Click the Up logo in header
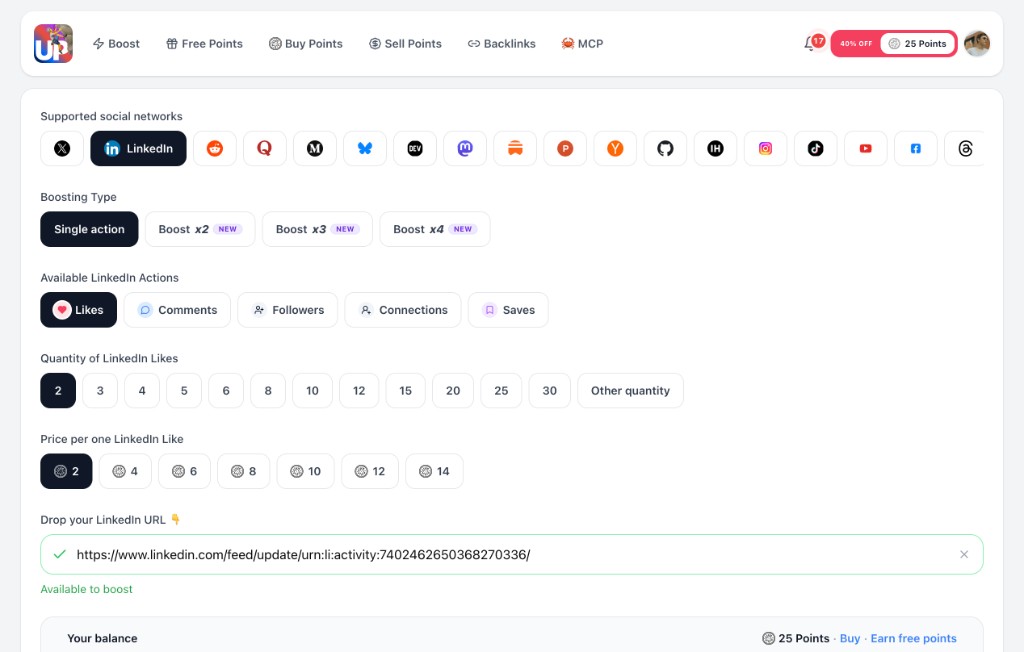The width and height of the screenshot is (1024, 652). click(x=54, y=44)
